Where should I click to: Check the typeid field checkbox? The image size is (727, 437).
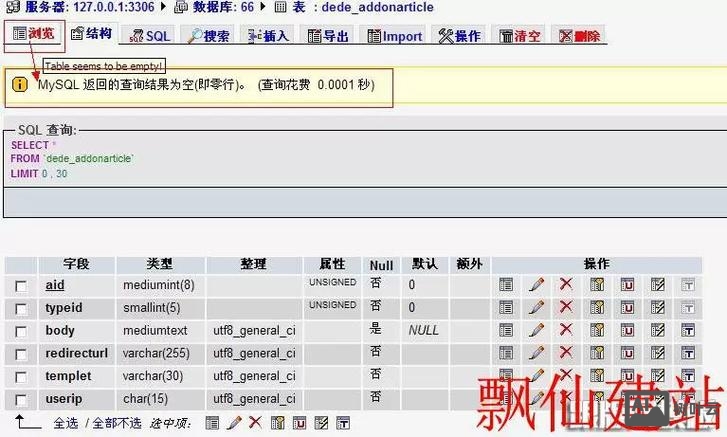click(x=21, y=309)
